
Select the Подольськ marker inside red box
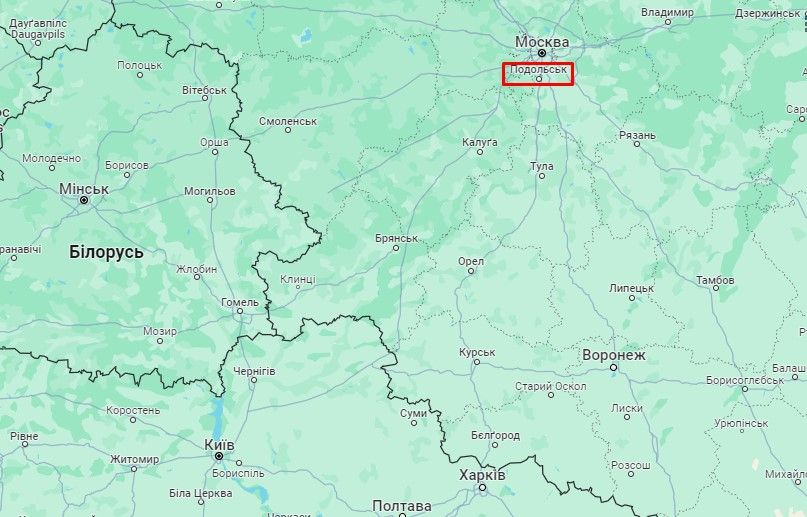pos(539,79)
